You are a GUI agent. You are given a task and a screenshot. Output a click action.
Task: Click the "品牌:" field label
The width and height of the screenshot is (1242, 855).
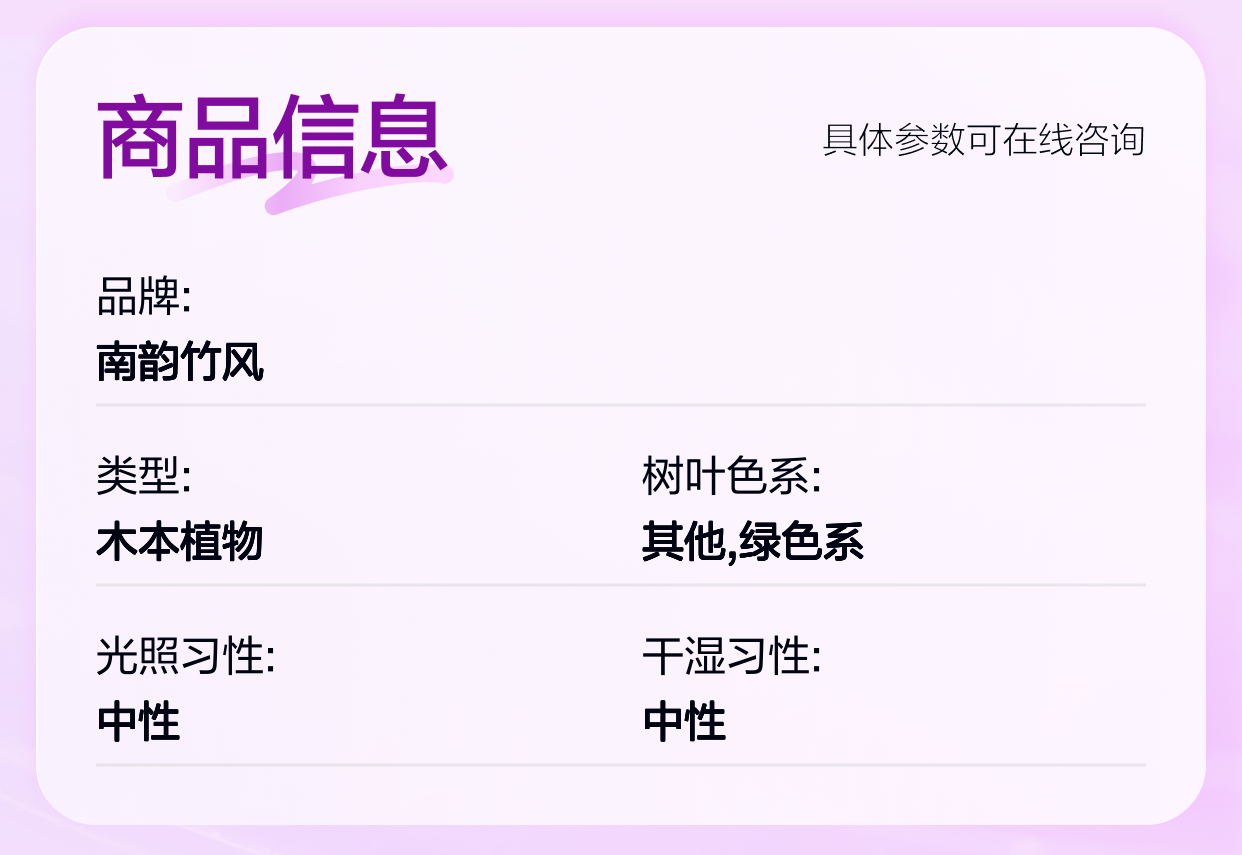pos(144,297)
